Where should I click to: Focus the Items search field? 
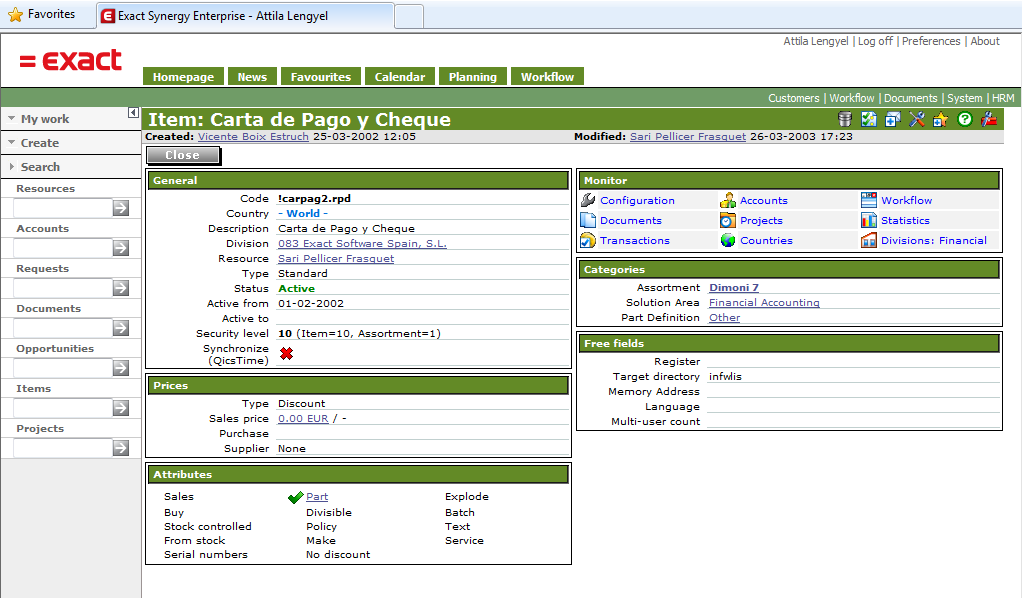pos(63,408)
